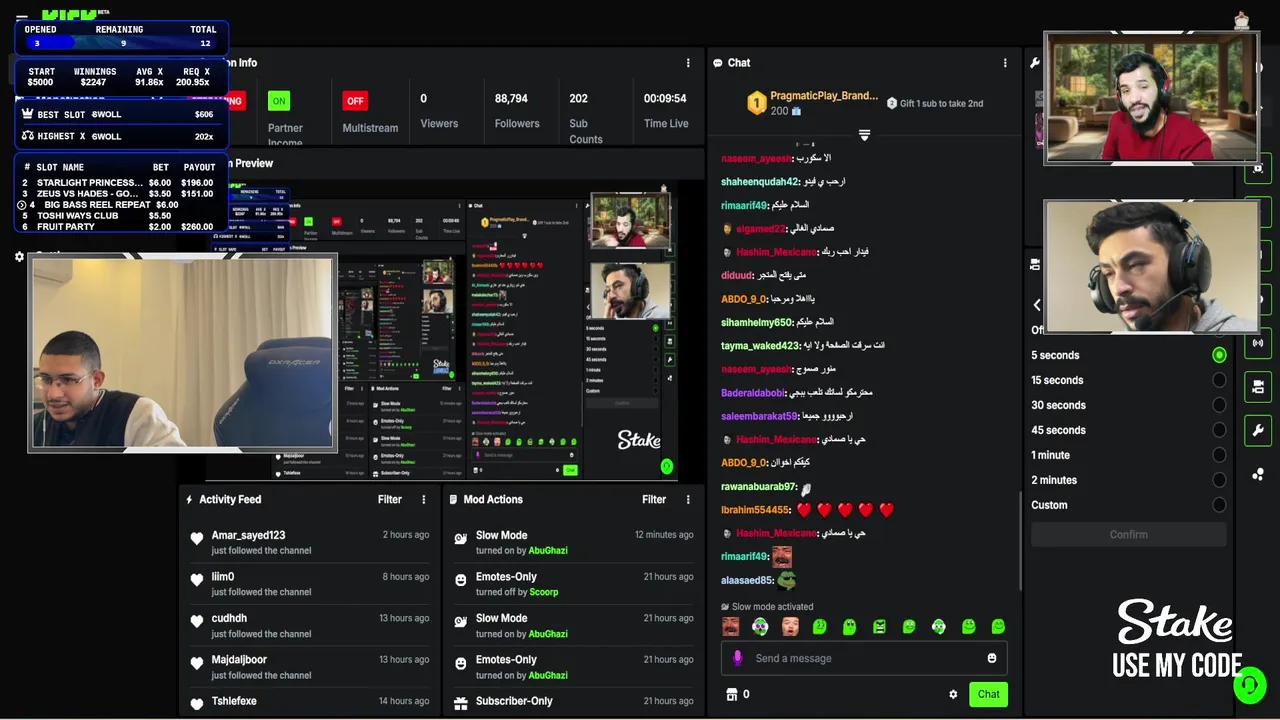Click the snail icon by Slow mode activated
The height and width of the screenshot is (720, 1280).
point(725,607)
